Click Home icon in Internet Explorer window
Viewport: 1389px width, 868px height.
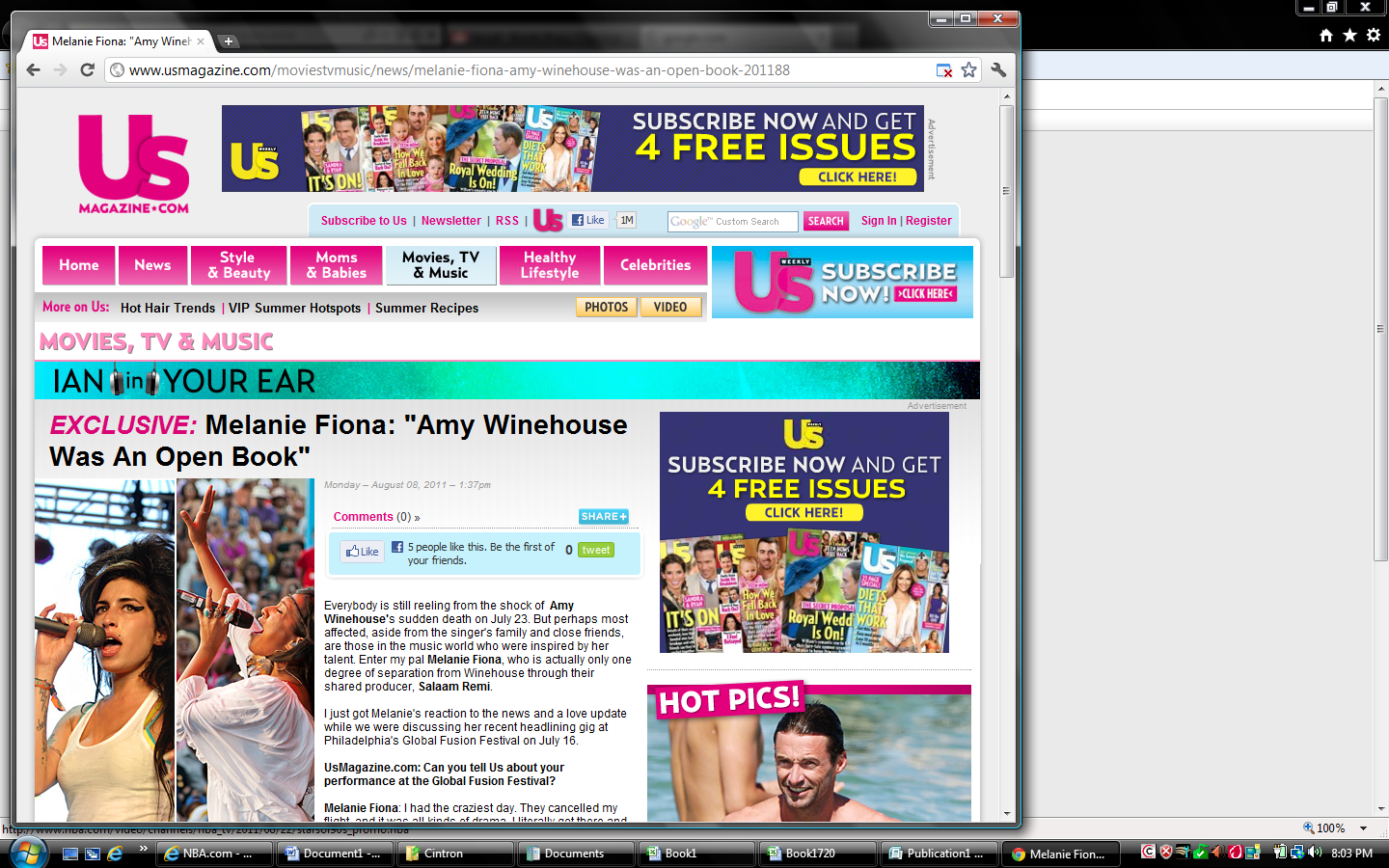coord(1326,35)
